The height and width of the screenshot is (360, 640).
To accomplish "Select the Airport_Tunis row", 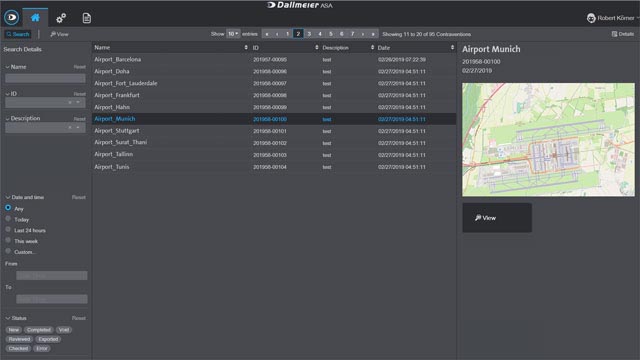I will tap(274, 167).
